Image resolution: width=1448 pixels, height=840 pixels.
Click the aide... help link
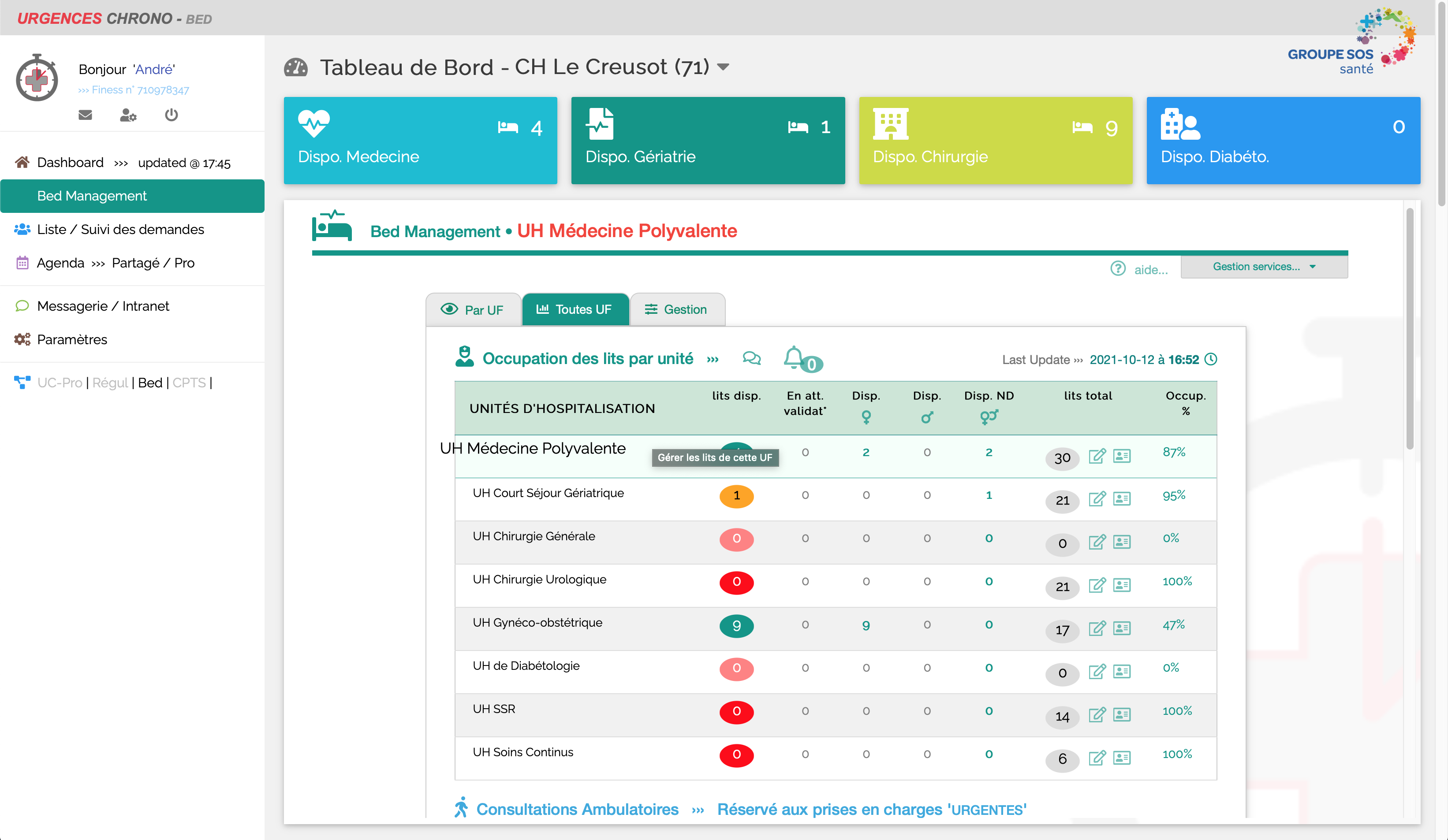click(x=1151, y=269)
